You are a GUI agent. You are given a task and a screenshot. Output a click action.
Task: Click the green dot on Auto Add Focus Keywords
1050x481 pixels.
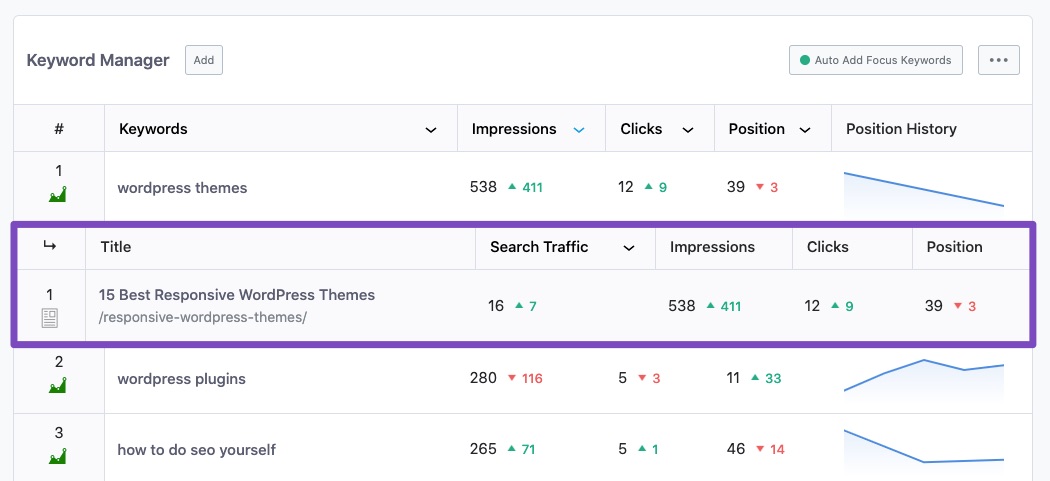click(x=804, y=60)
